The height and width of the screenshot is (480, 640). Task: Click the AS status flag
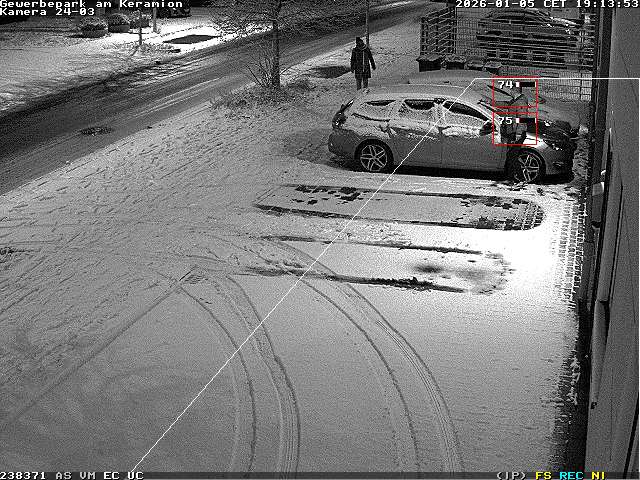(x=63, y=475)
